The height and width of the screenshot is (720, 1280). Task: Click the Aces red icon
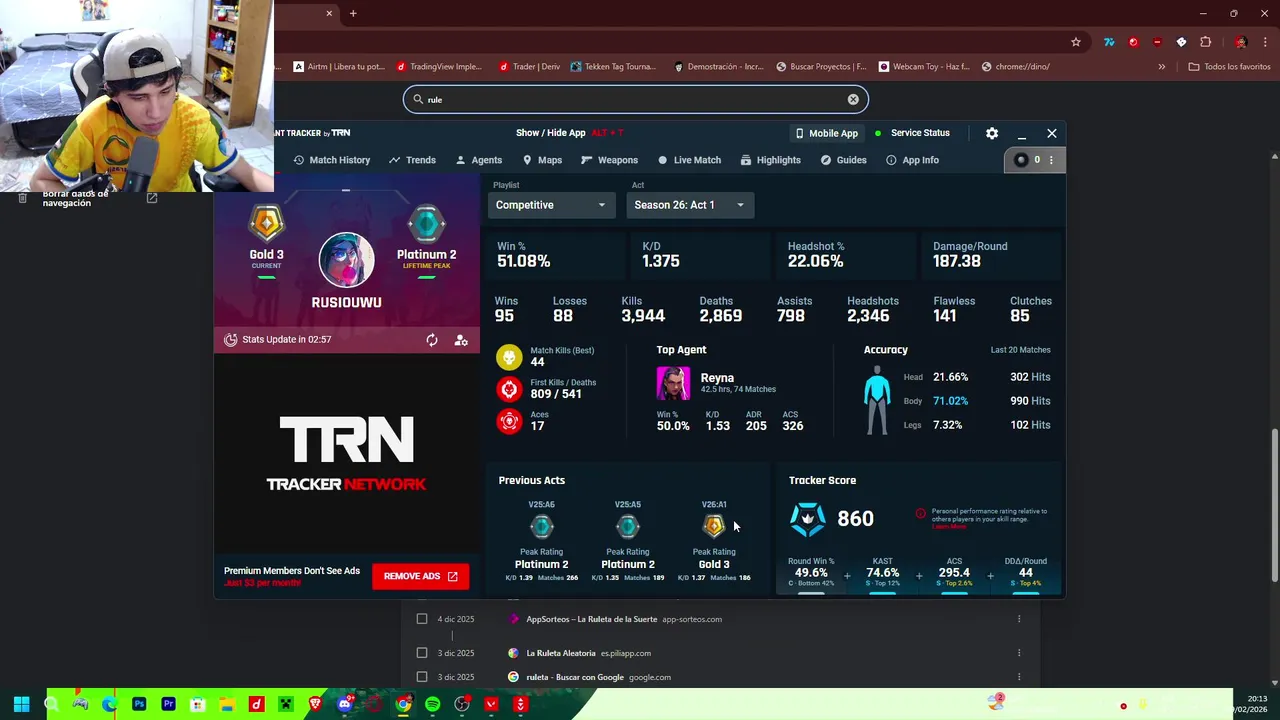tap(509, 421)
